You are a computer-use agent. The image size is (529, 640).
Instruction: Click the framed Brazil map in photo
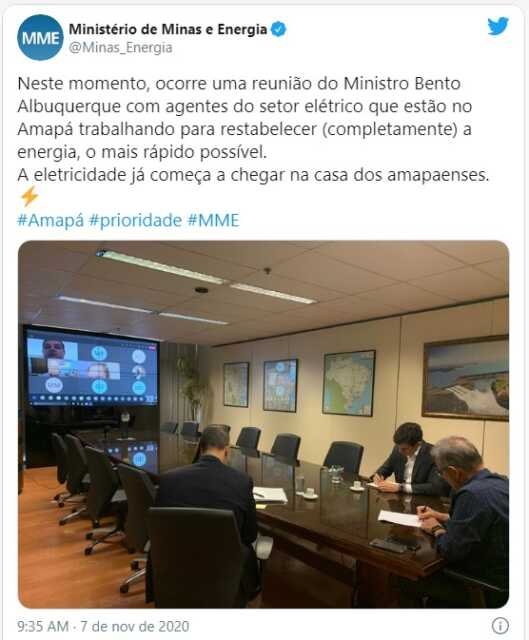(349, 383)
